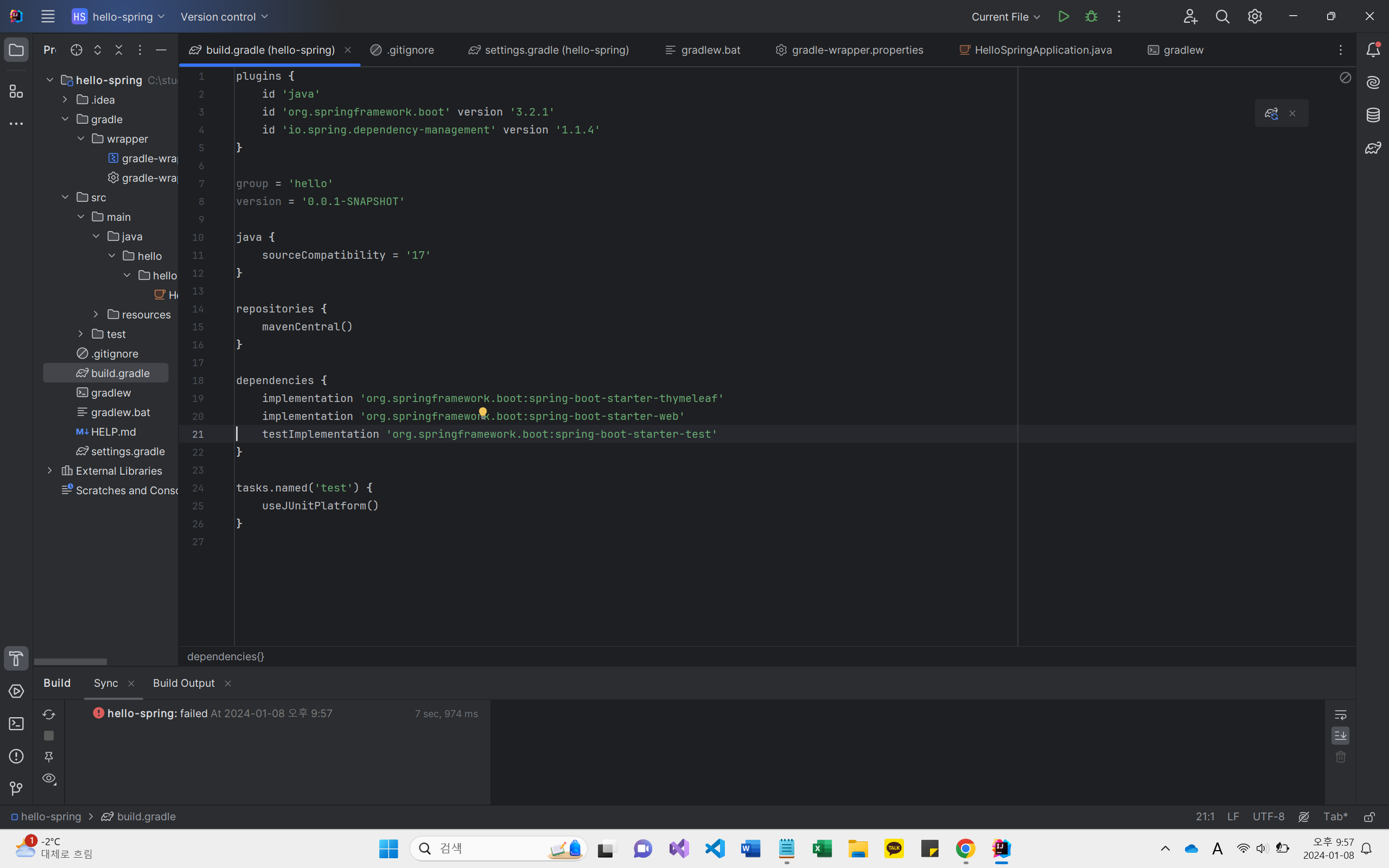Open the Project tool window icon
The height and width of the screenshot is (868, 1389).
16,50
